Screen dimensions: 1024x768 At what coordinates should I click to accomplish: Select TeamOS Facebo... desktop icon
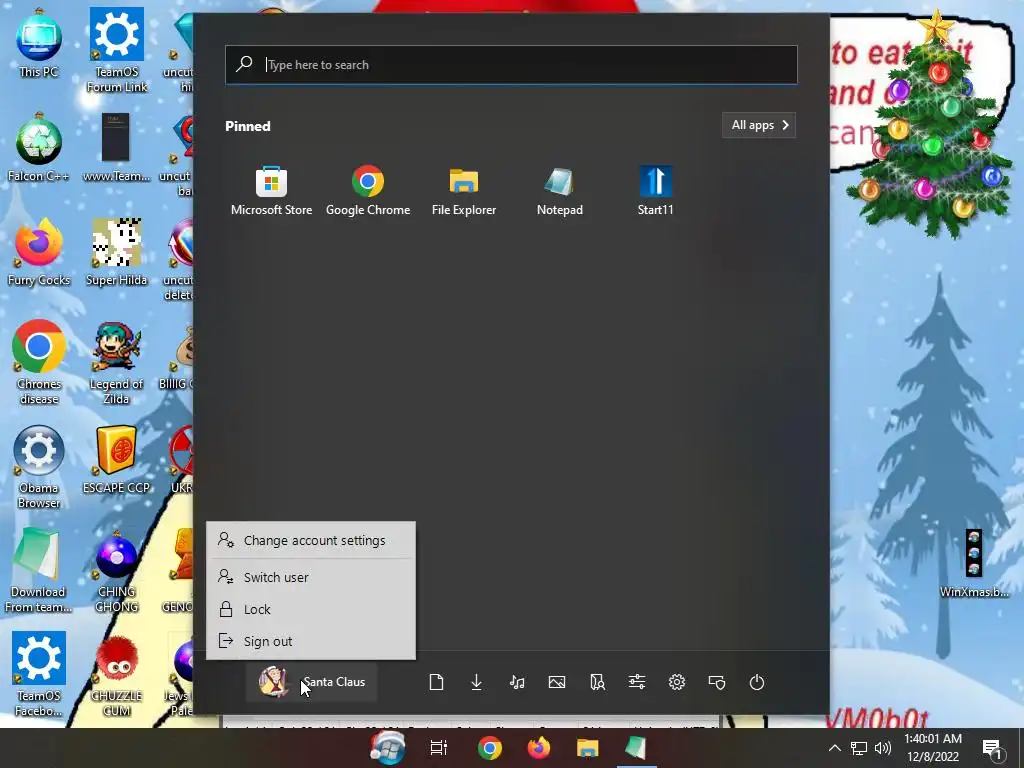39,675
